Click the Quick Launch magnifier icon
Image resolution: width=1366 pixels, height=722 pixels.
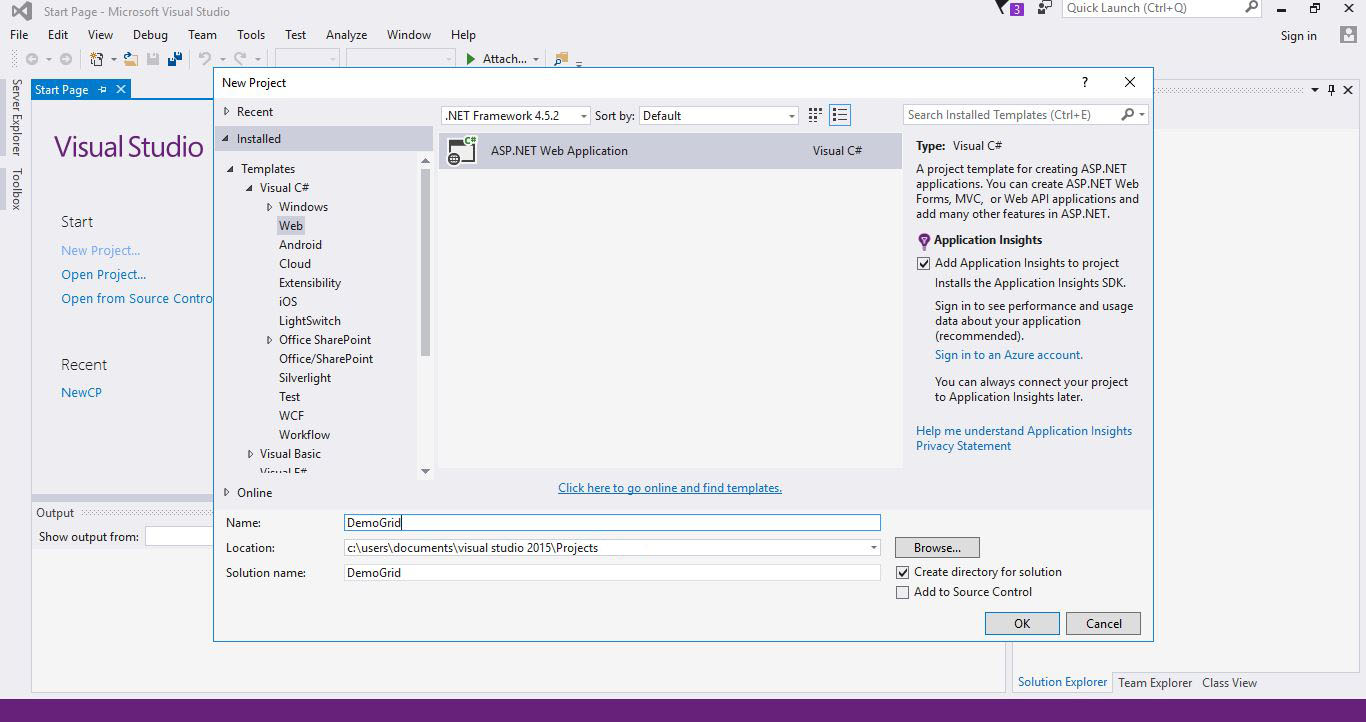(1251, 8)
